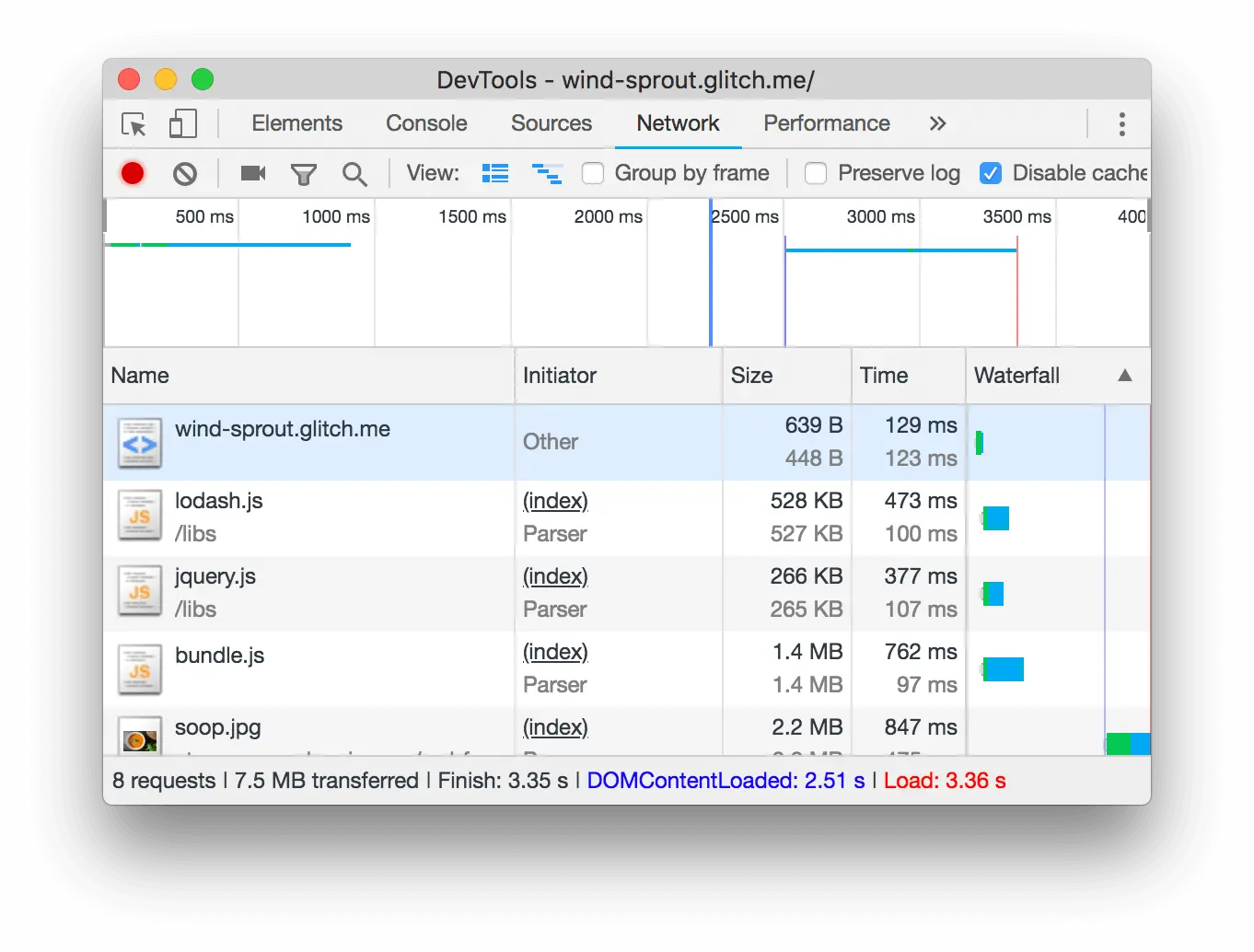The height and width of the screenshot is (952, 1254).
Task: Click the Waterfall column header
Action: click(1058, 376)
